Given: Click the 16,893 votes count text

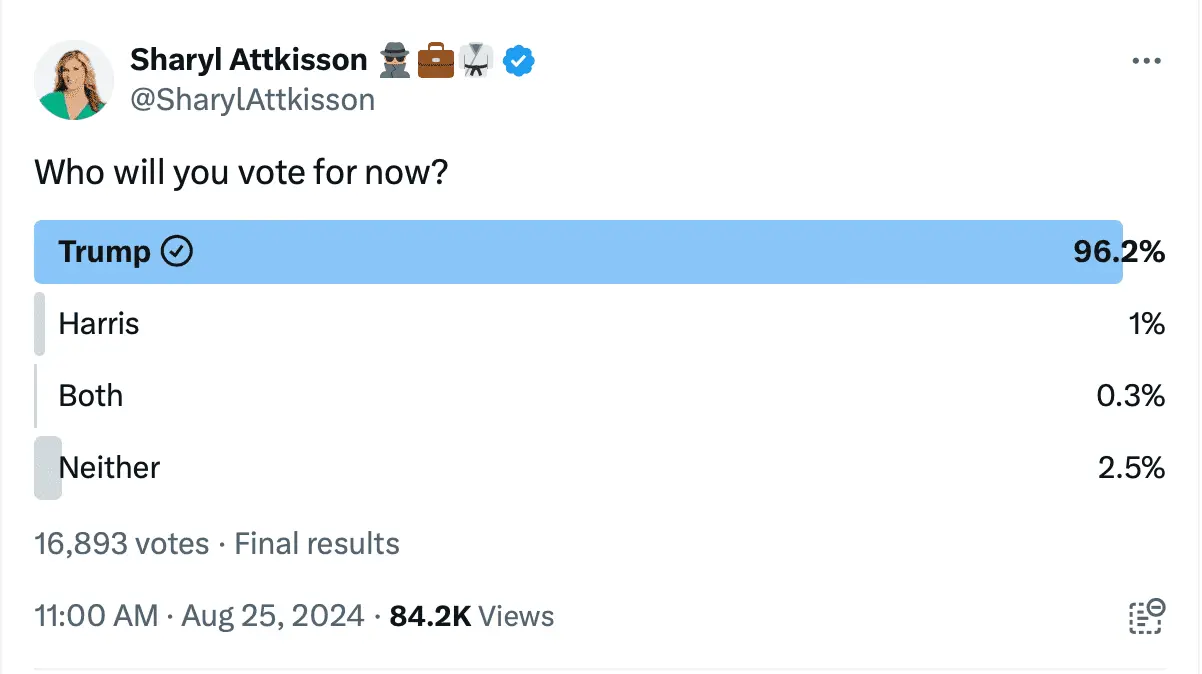Looking at the screenshot, I should tap(122, 544).
